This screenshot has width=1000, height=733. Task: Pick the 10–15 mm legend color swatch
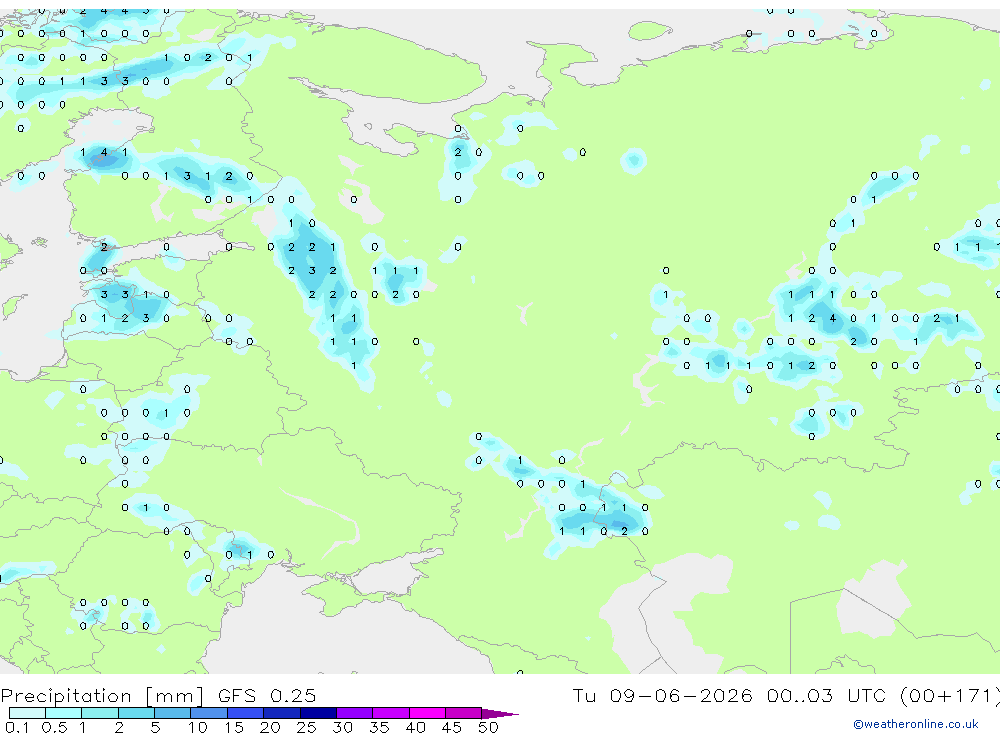(x=209, y=713)
